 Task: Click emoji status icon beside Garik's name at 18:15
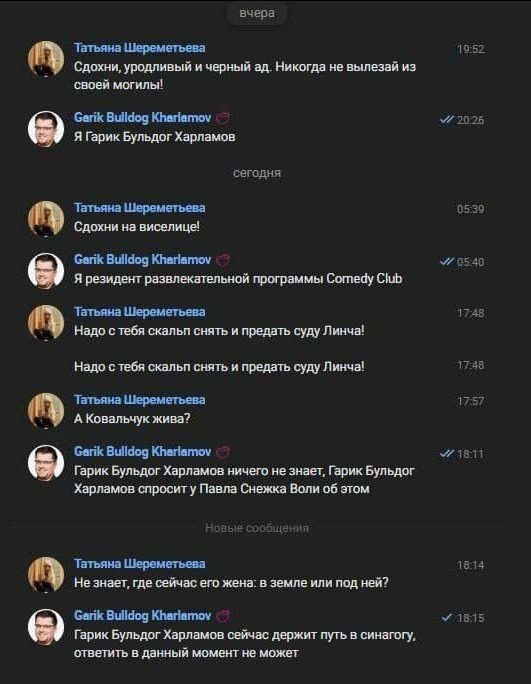coord(223,616)
